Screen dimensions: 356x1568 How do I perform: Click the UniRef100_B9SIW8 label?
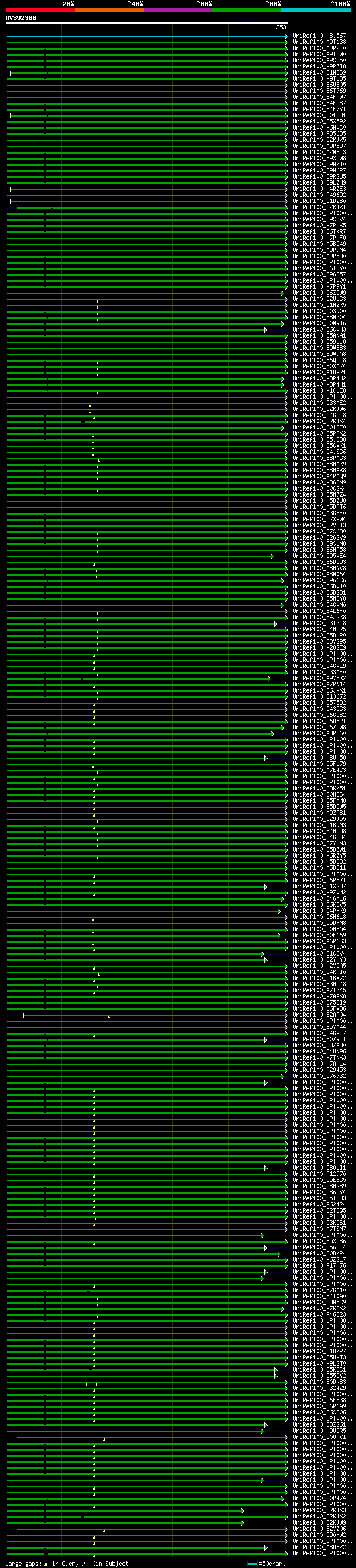[x=319, y=159]
